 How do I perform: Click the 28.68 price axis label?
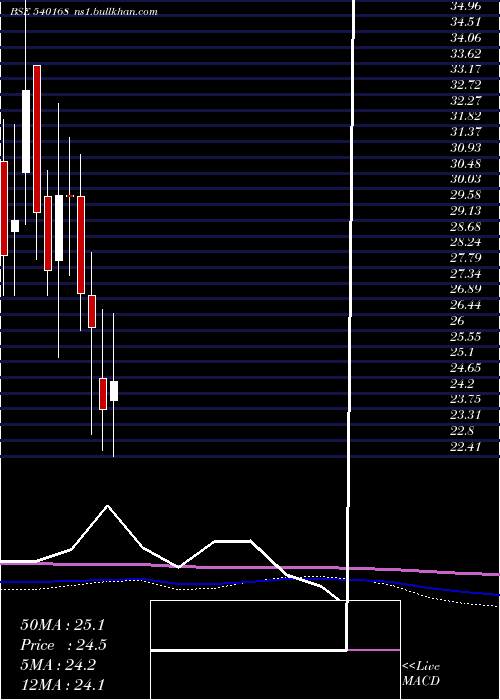[x=465, y=226]
